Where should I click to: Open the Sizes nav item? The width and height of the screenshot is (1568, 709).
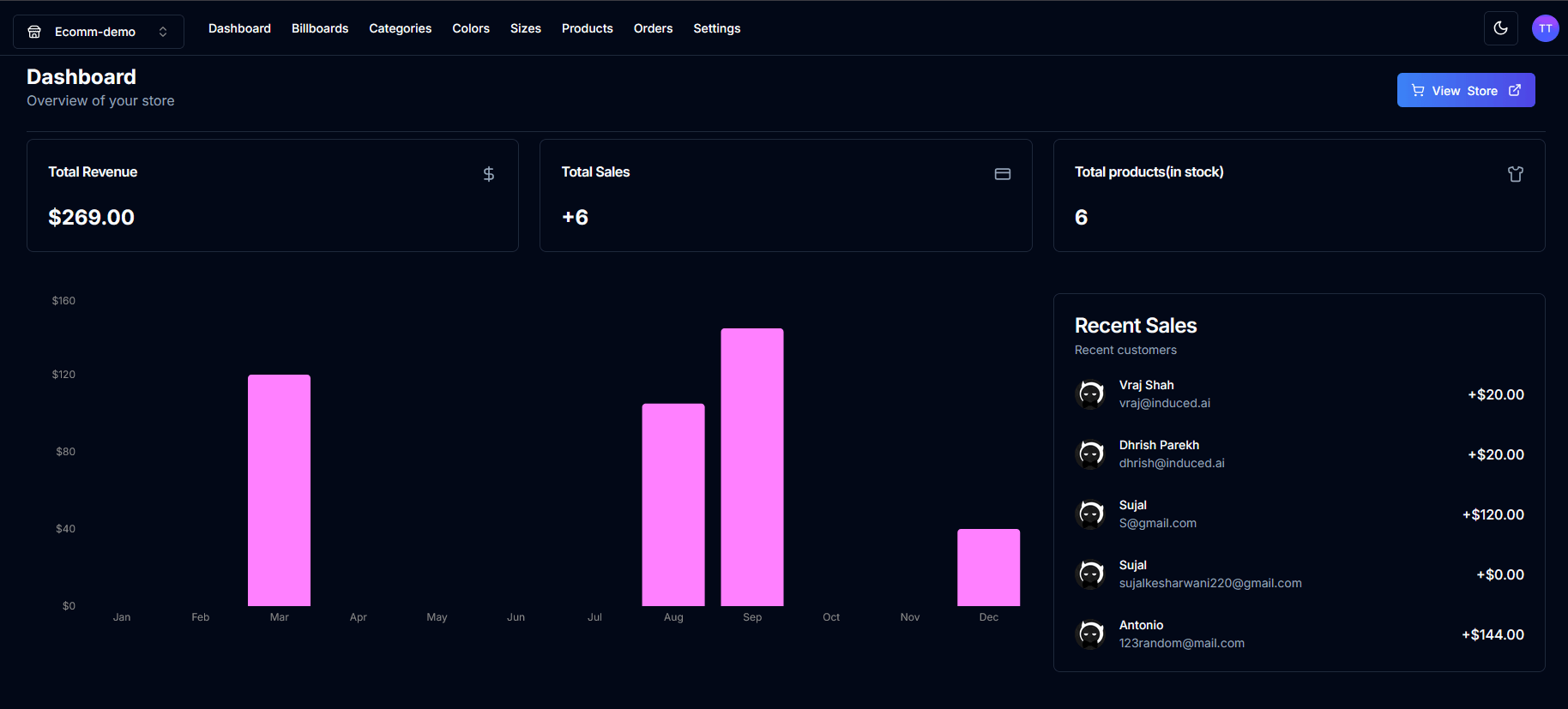(x=525, y=28)
